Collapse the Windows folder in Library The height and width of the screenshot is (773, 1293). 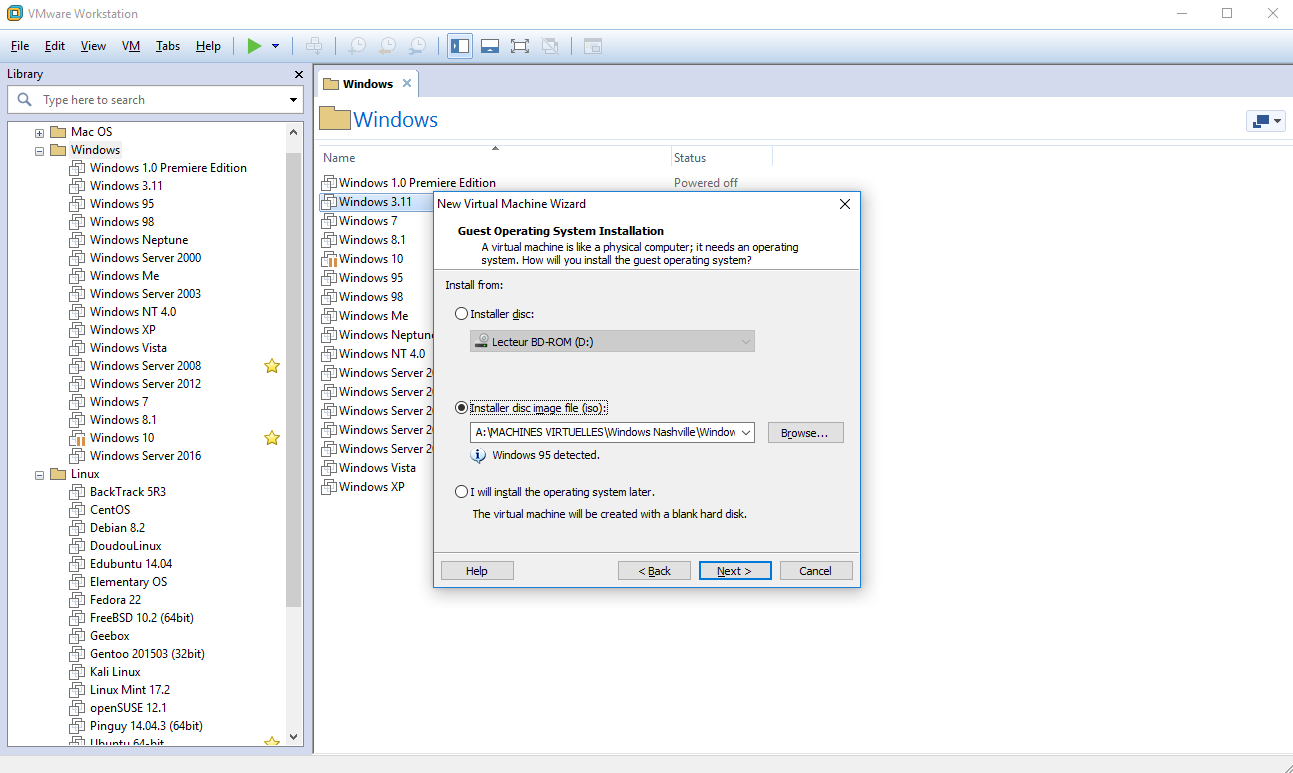click(x=39, y=150)
